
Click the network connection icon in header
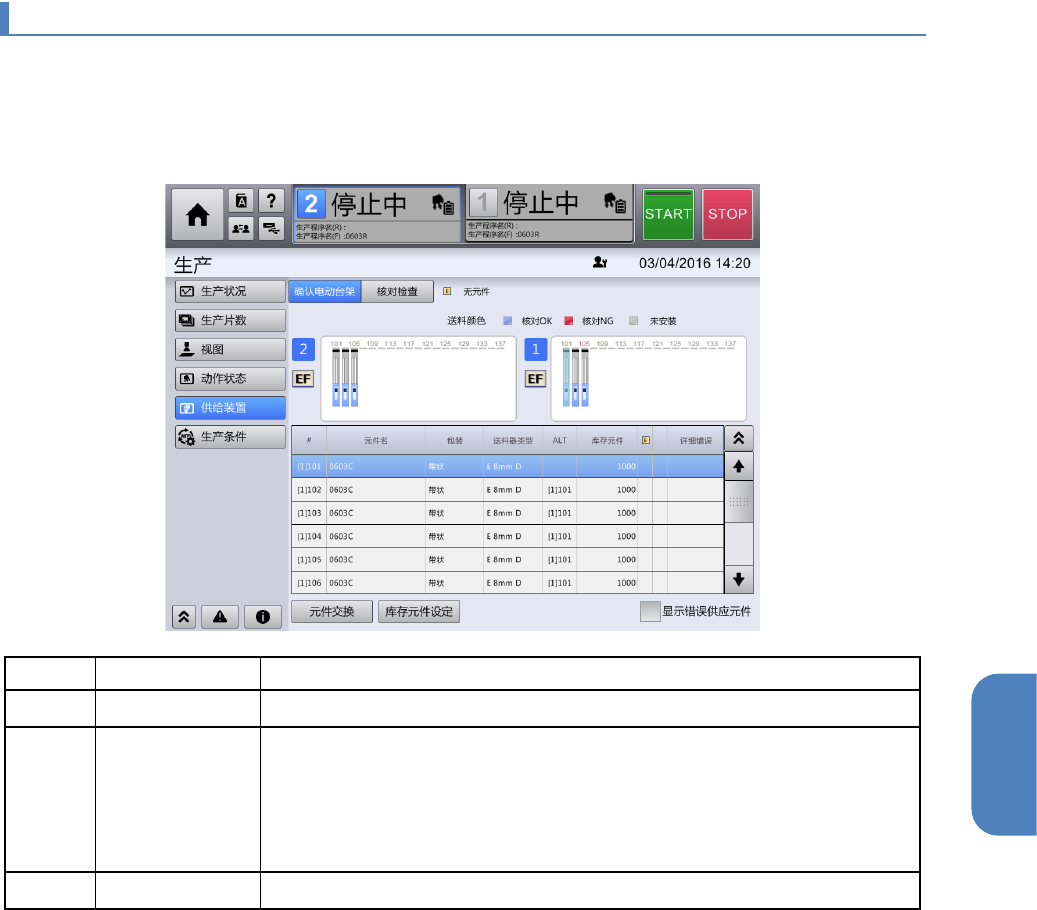(271, 228)
